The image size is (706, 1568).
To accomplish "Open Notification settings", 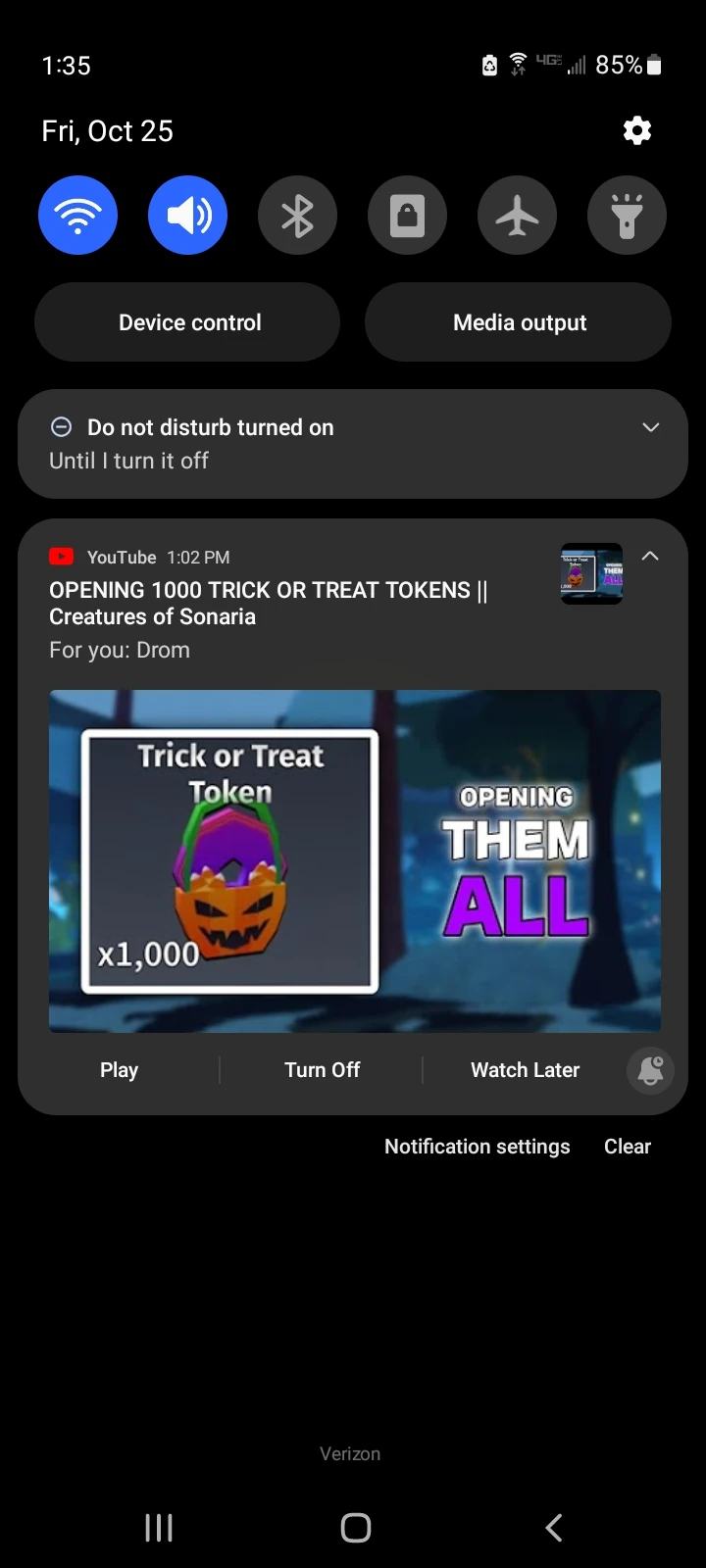I will (477, 1147).
